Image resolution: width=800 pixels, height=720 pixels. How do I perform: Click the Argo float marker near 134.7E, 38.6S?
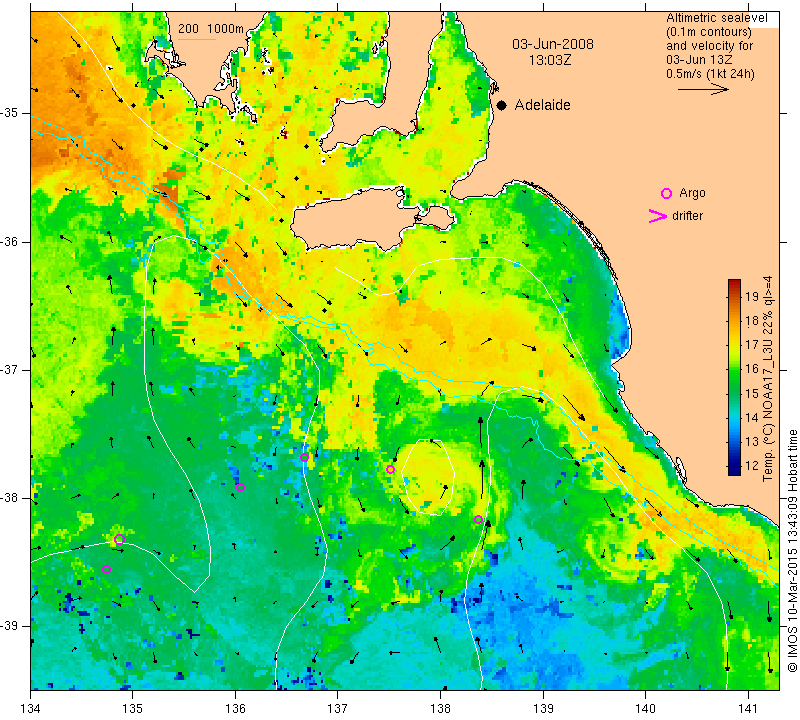point(106,569)
